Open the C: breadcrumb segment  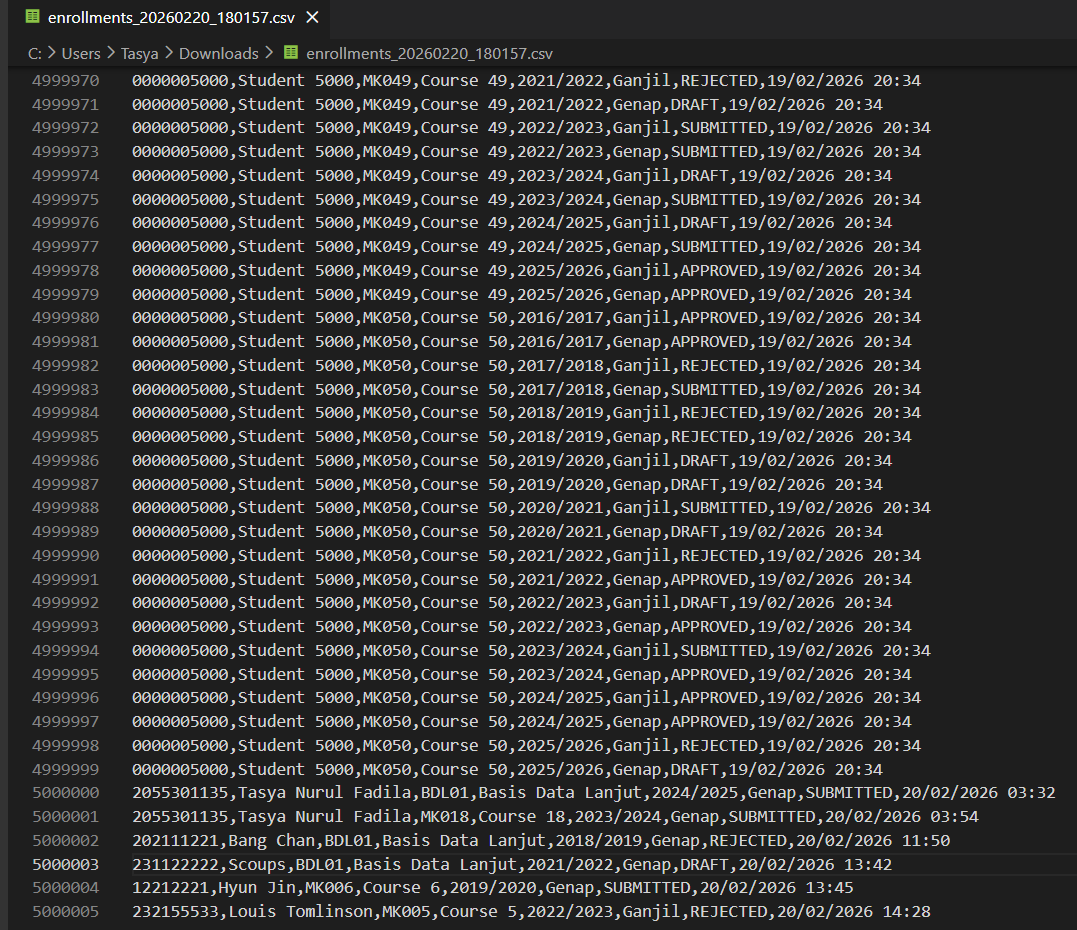[x=34, y=54]
